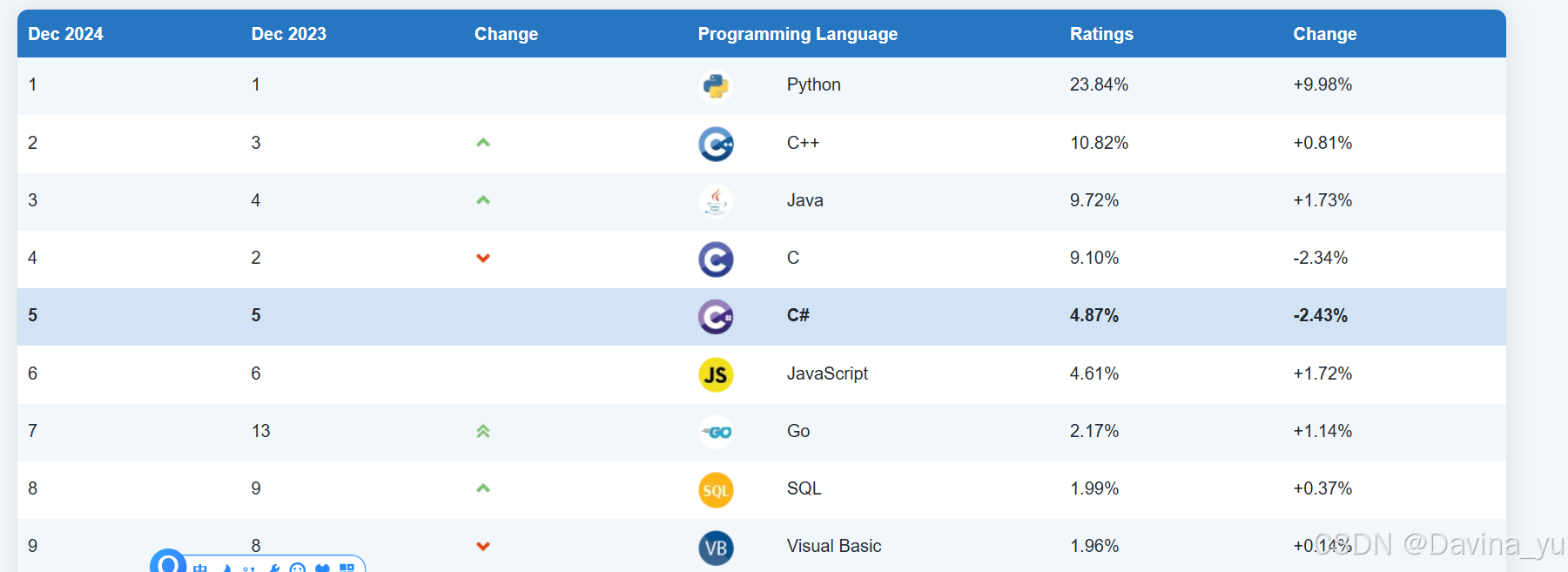Click the VB Visual Basic logo

716,548
